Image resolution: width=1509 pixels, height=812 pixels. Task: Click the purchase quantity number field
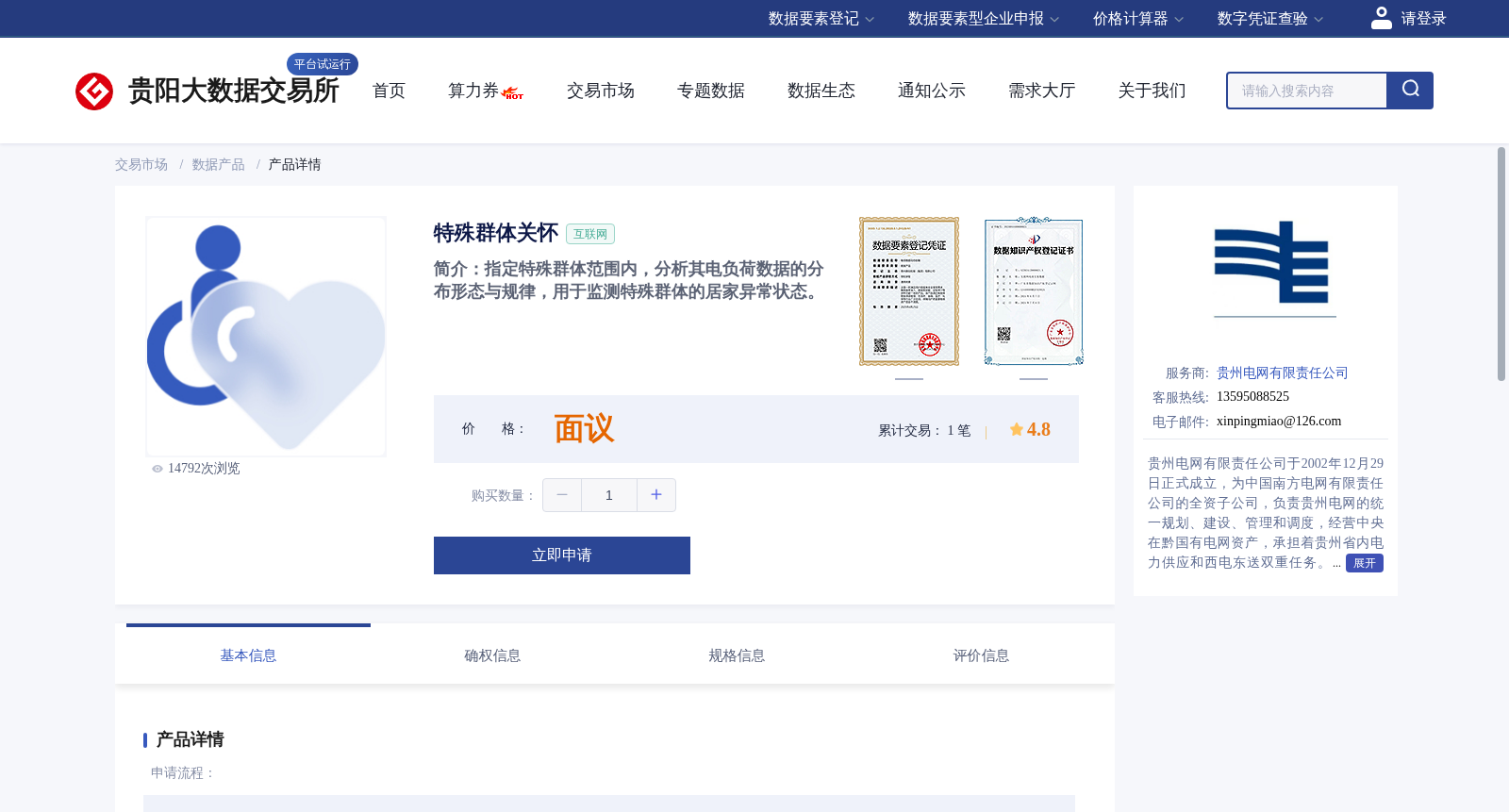coord(609,495)
